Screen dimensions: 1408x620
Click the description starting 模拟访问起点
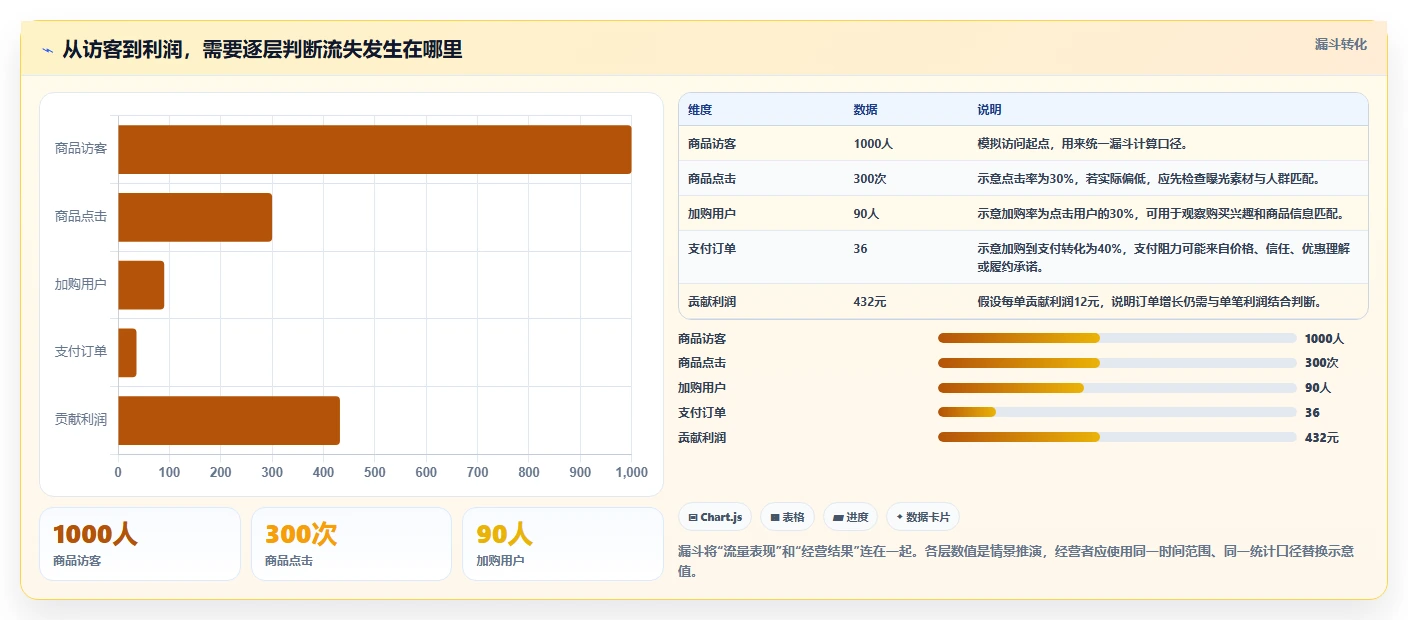[x=1082, y=144]
